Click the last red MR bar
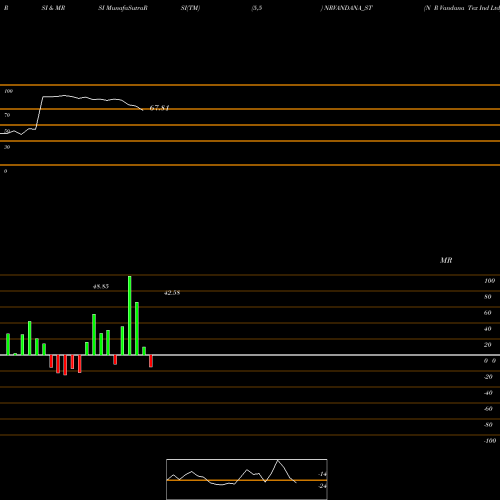Image resolution: width=500 pixels, height=500 pixels. [151, 361]
